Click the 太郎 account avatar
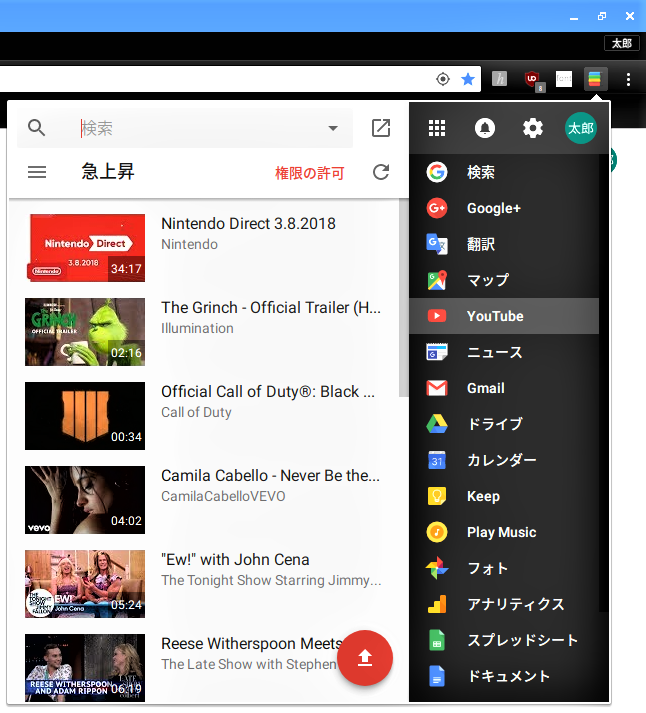This screenshot has height=713, width=646. (581, 128)
